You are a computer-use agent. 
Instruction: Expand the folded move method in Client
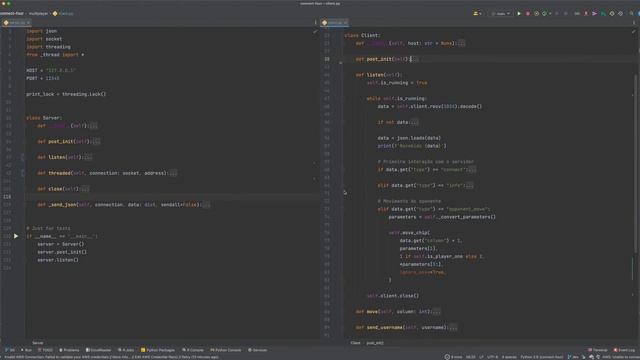(436, 311)
